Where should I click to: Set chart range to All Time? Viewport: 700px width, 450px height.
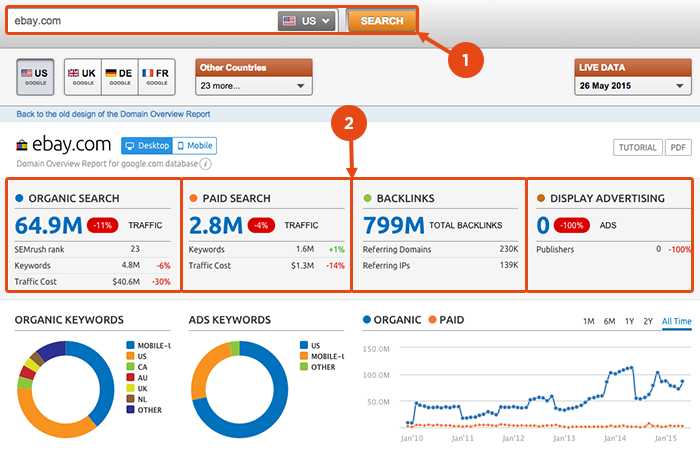tap(676, 321)
